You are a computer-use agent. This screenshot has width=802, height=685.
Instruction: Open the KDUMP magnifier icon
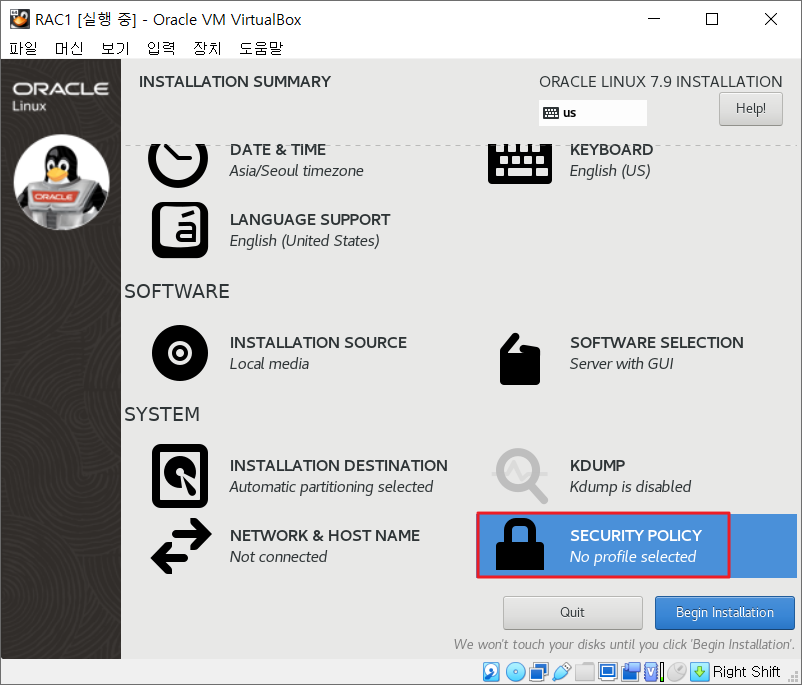(521, 476)
